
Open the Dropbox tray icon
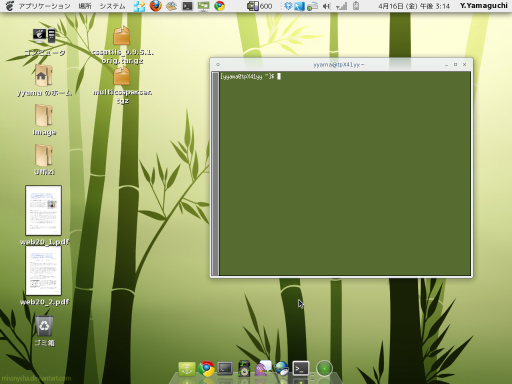(288, 6)
